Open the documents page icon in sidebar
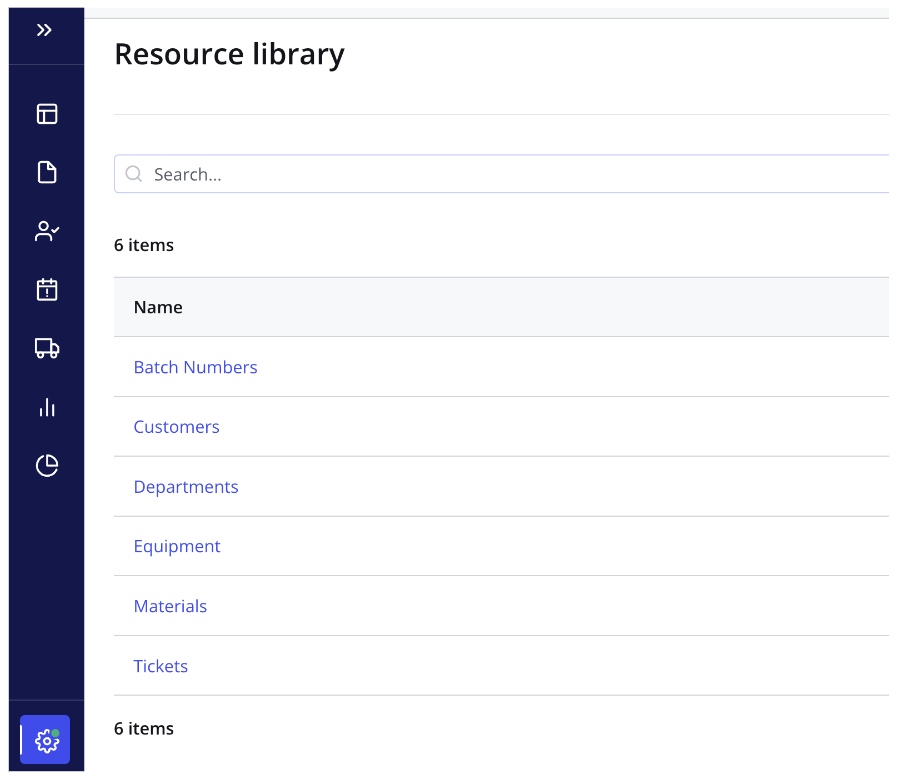 click(47, 173)
